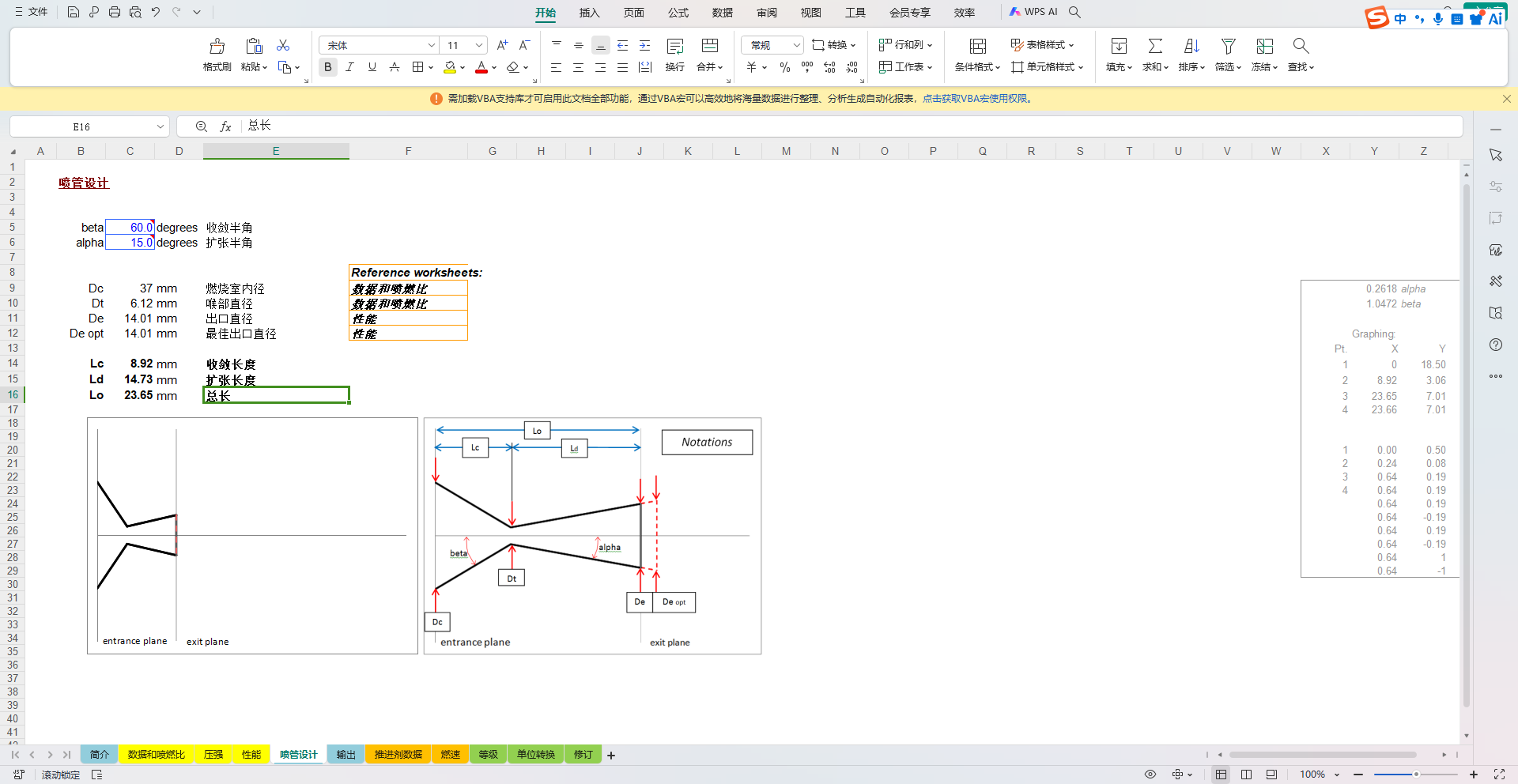Click the Find (查找) magnifier icon
The image size is (1518, 784).
pos(1301,46)
